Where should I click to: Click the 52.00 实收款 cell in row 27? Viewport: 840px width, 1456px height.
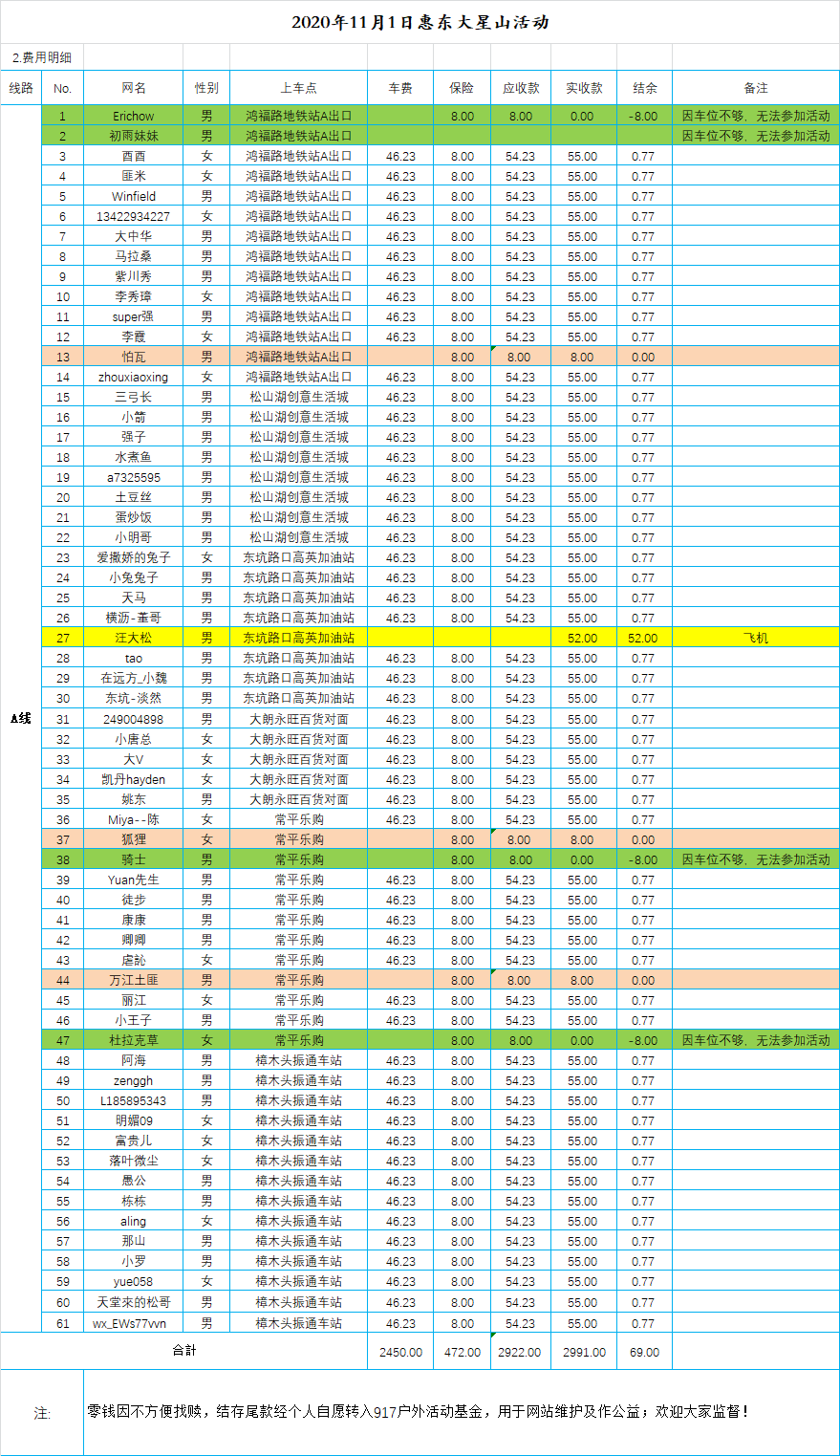point(583,638)
